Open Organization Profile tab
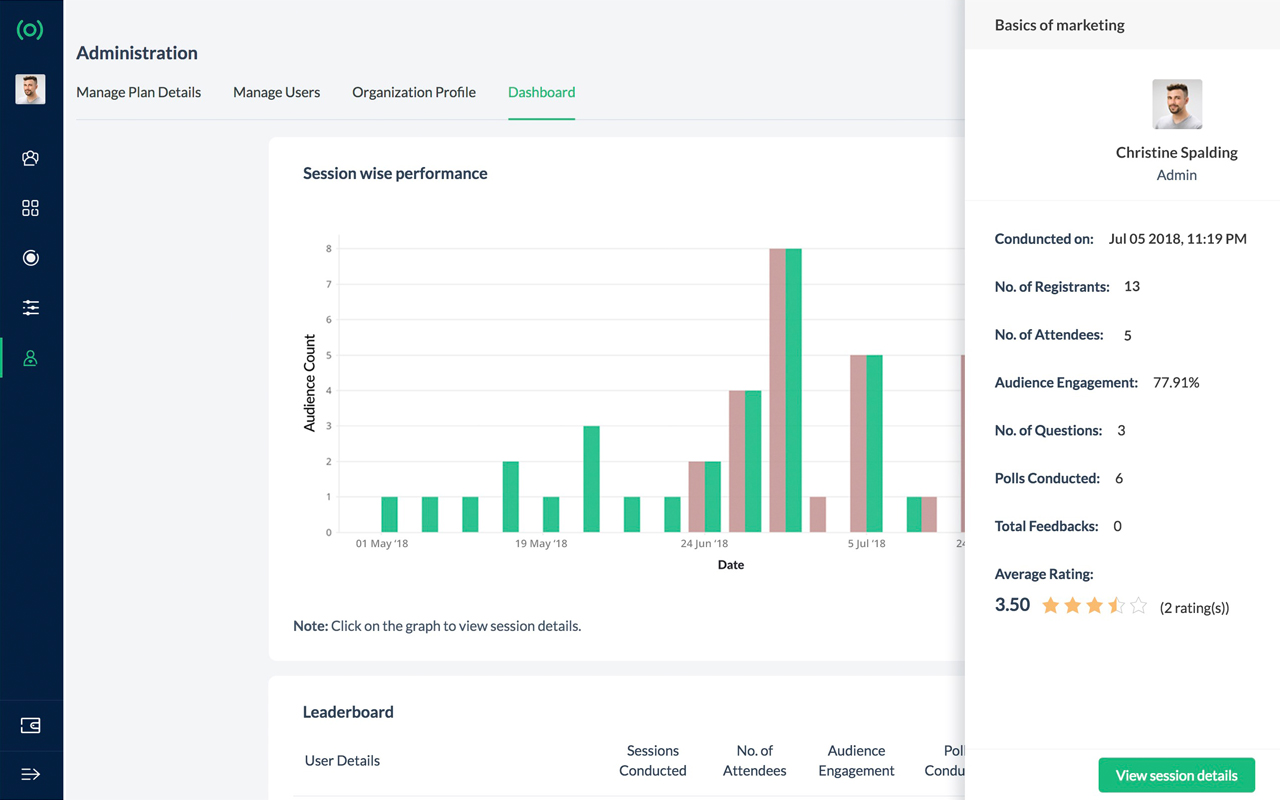Screen dimensions: 1280x800 point(414,92)
